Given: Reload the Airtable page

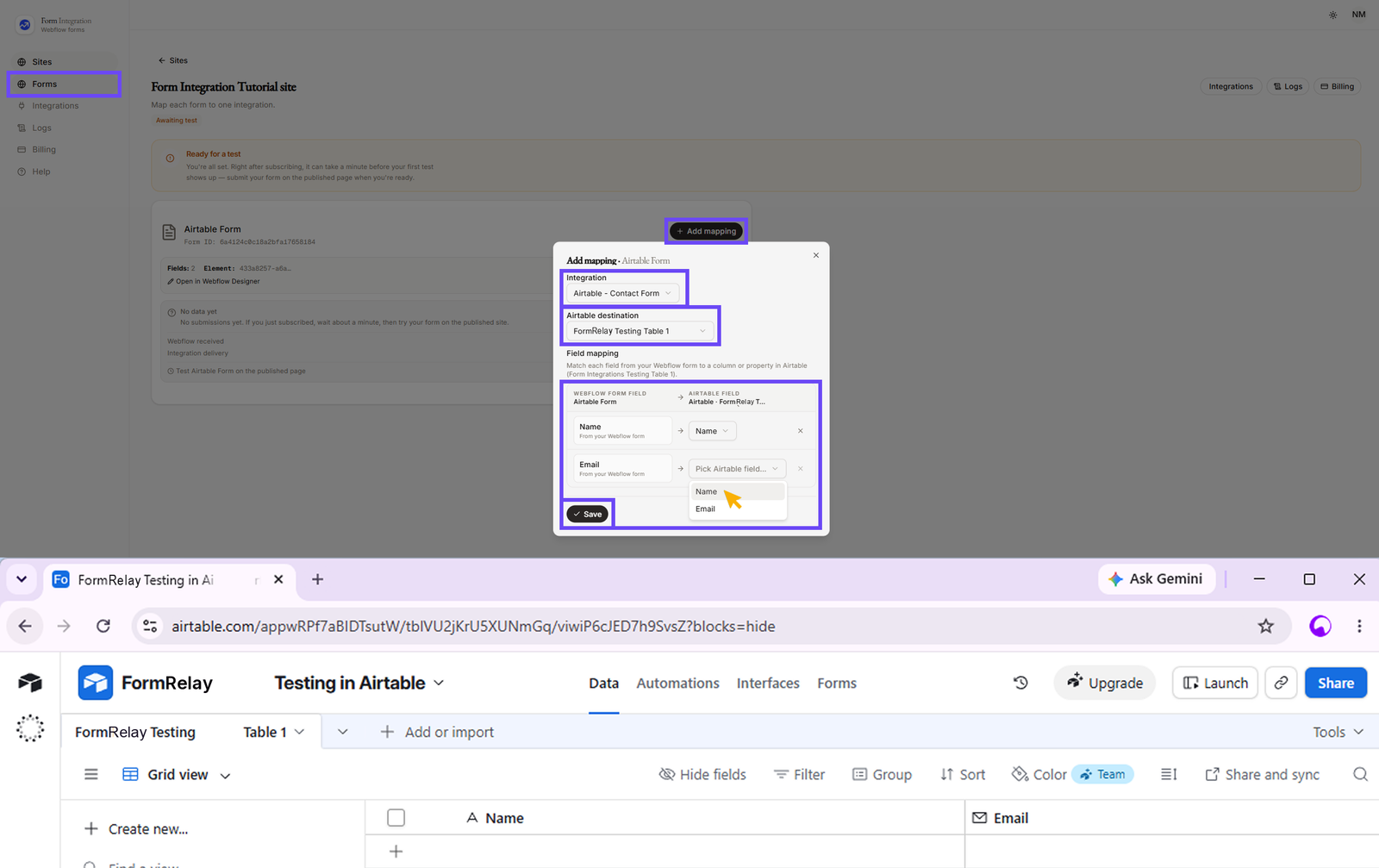Looking at the screenshot, I should (103, 626).
